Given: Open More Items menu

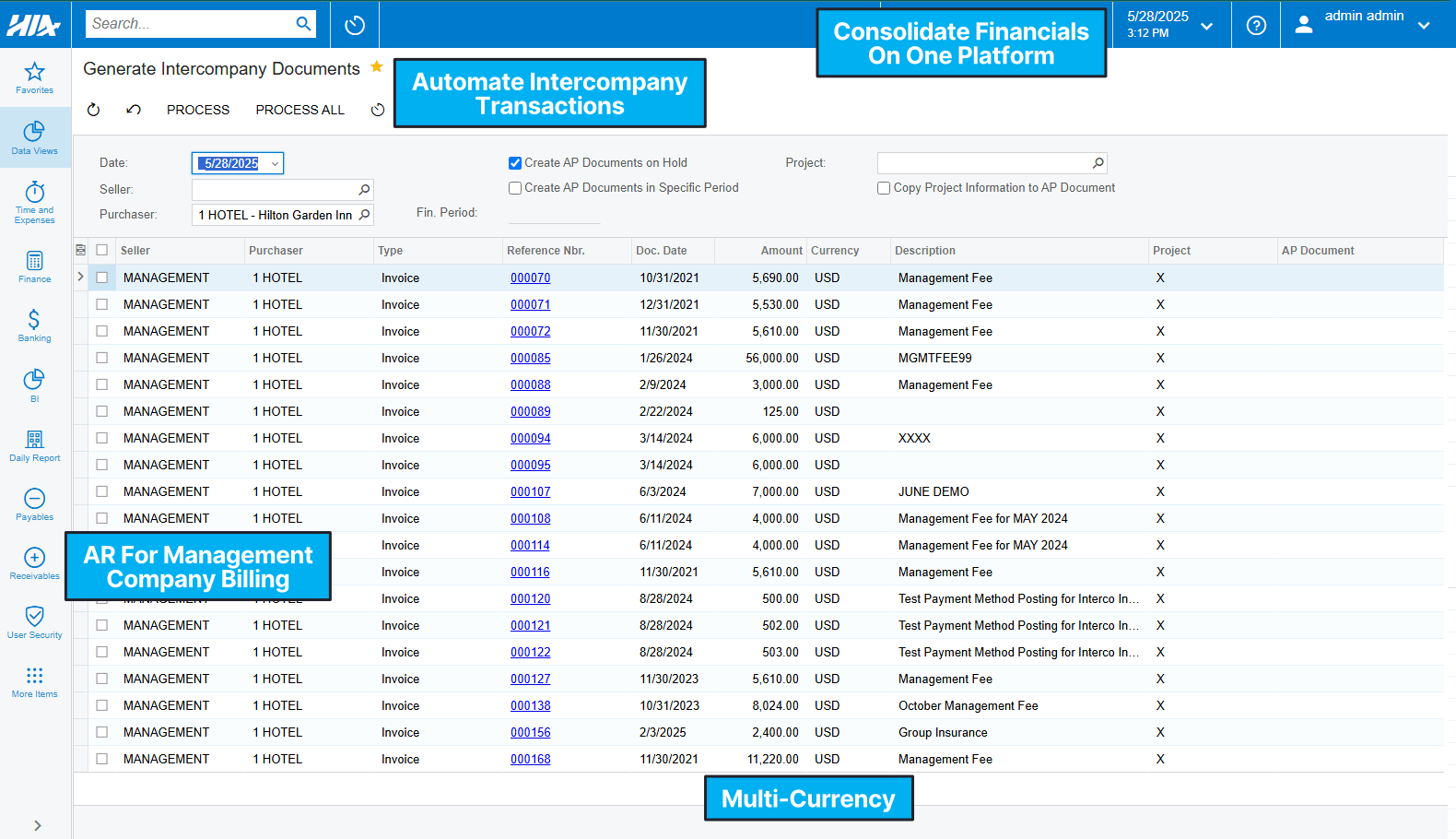Looking at the screenshot, I should [34, 681].
